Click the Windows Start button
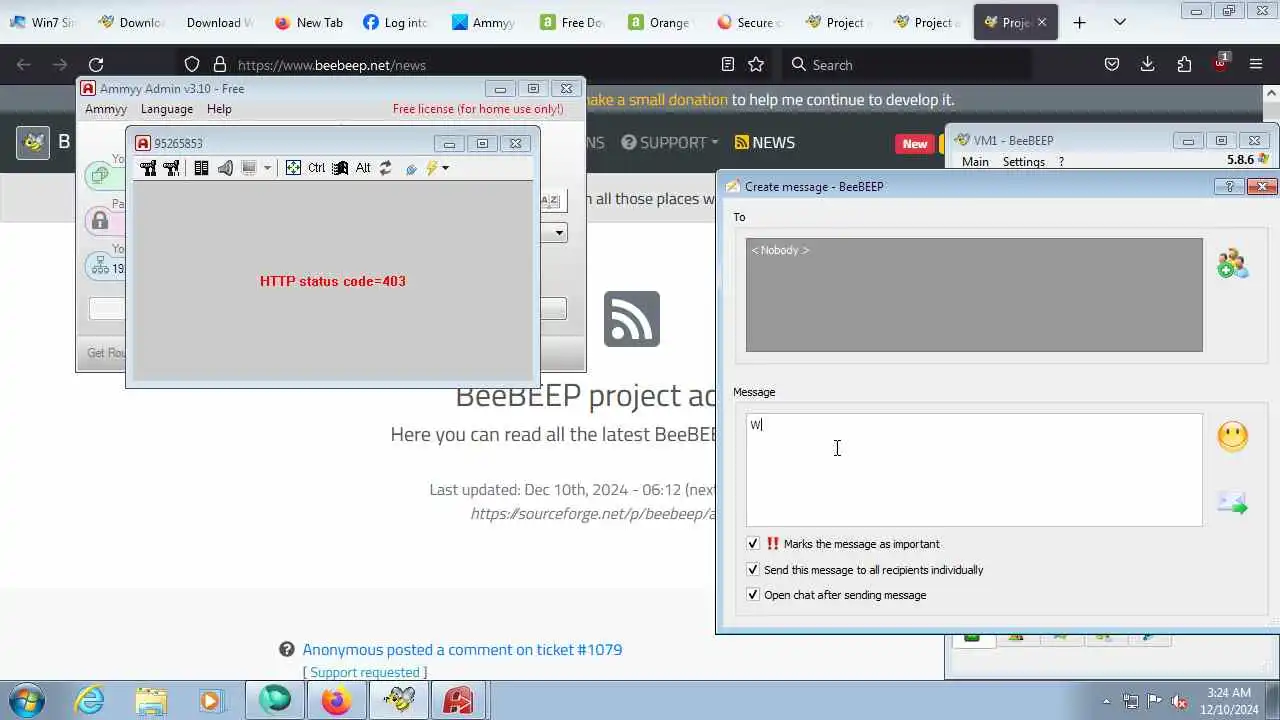Image resolution: width=1280 pixels, height=720 pixels. tap(26, 701)
